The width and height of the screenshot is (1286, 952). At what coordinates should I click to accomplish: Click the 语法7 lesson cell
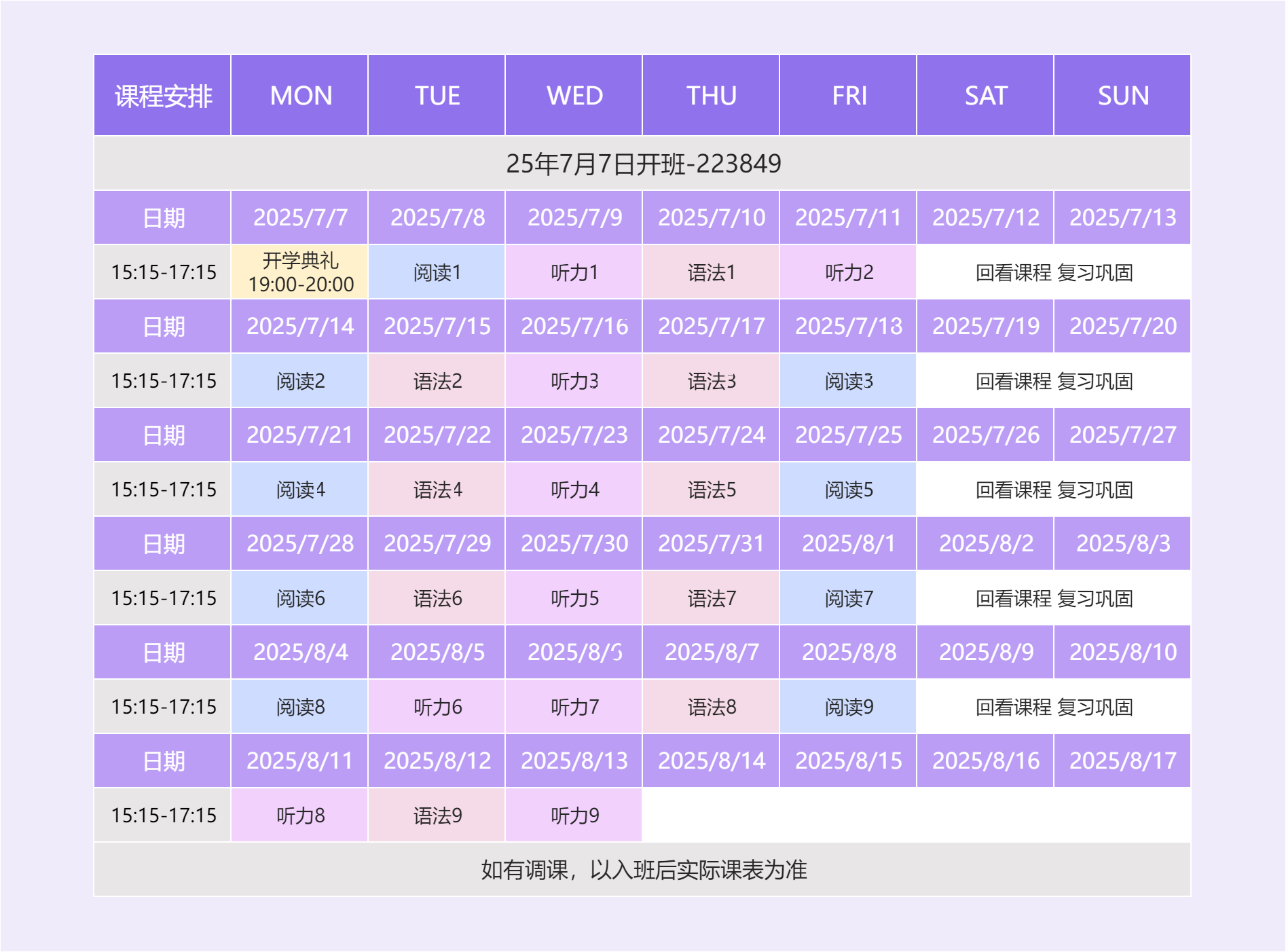[711, 598]
